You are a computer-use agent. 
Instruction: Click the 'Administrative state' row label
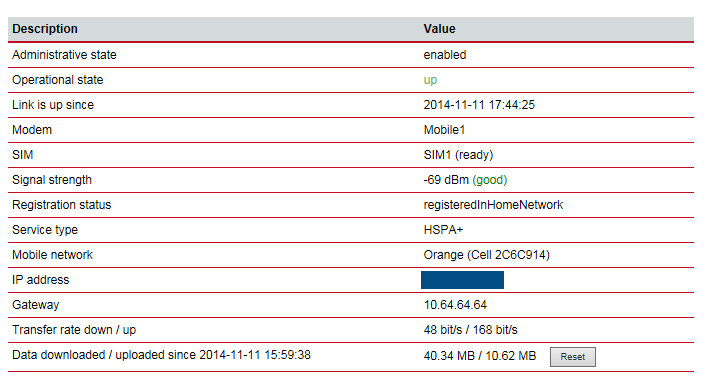[x=64, y=55]
